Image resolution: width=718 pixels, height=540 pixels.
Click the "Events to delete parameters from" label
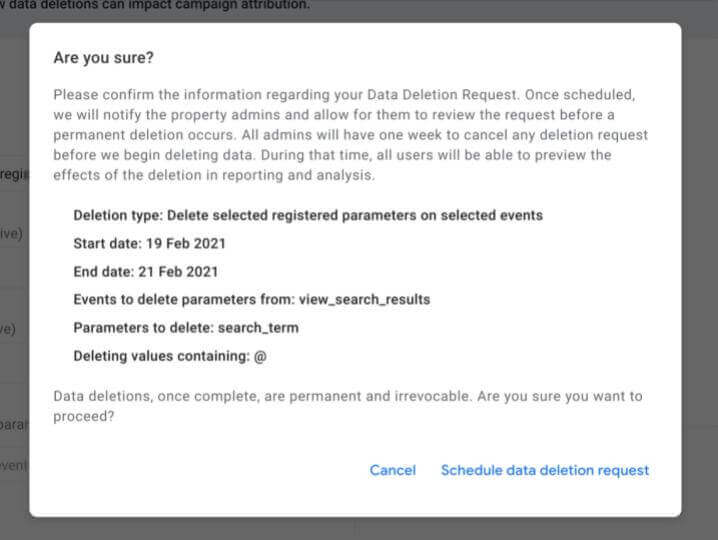pos(183,299)
